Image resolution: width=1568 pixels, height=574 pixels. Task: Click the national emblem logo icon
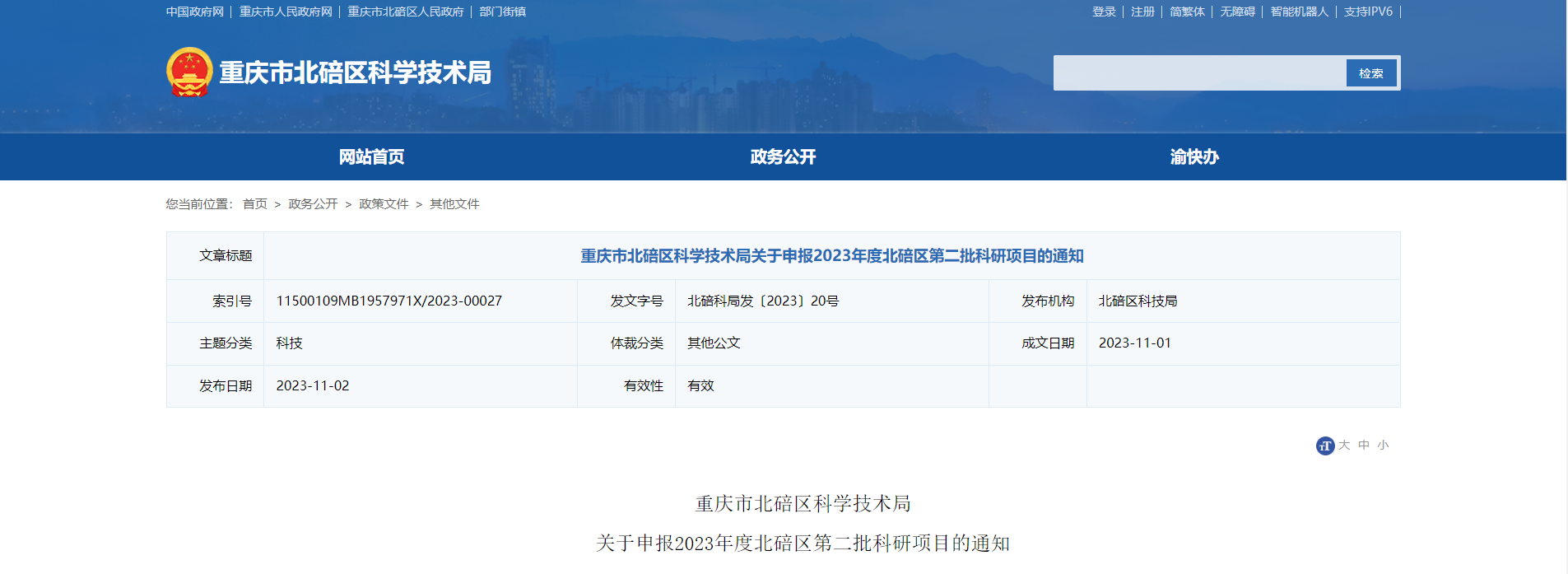(189, 72)
